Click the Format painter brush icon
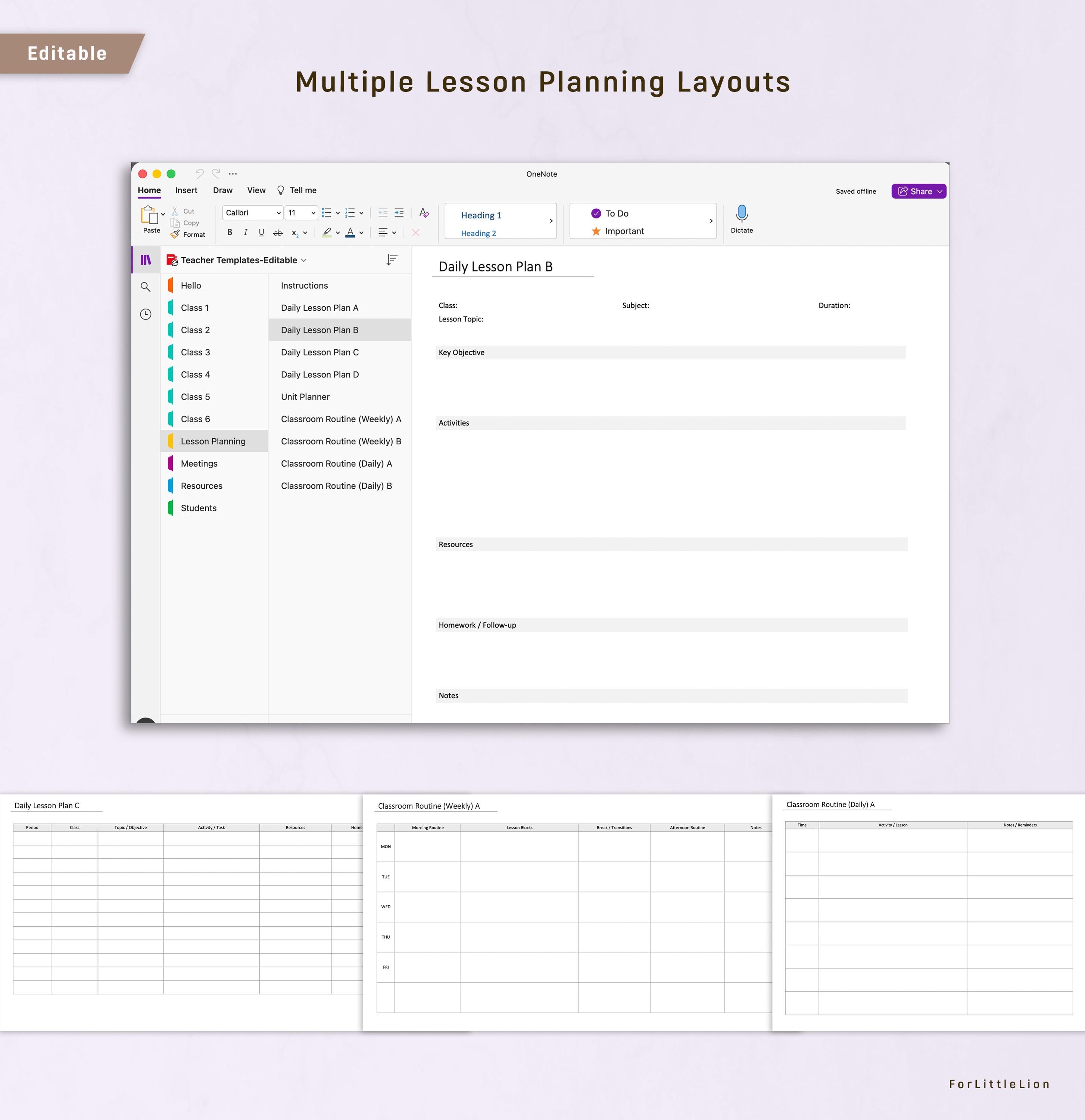The image size is (1085, 1120). [x=175, y=234]
